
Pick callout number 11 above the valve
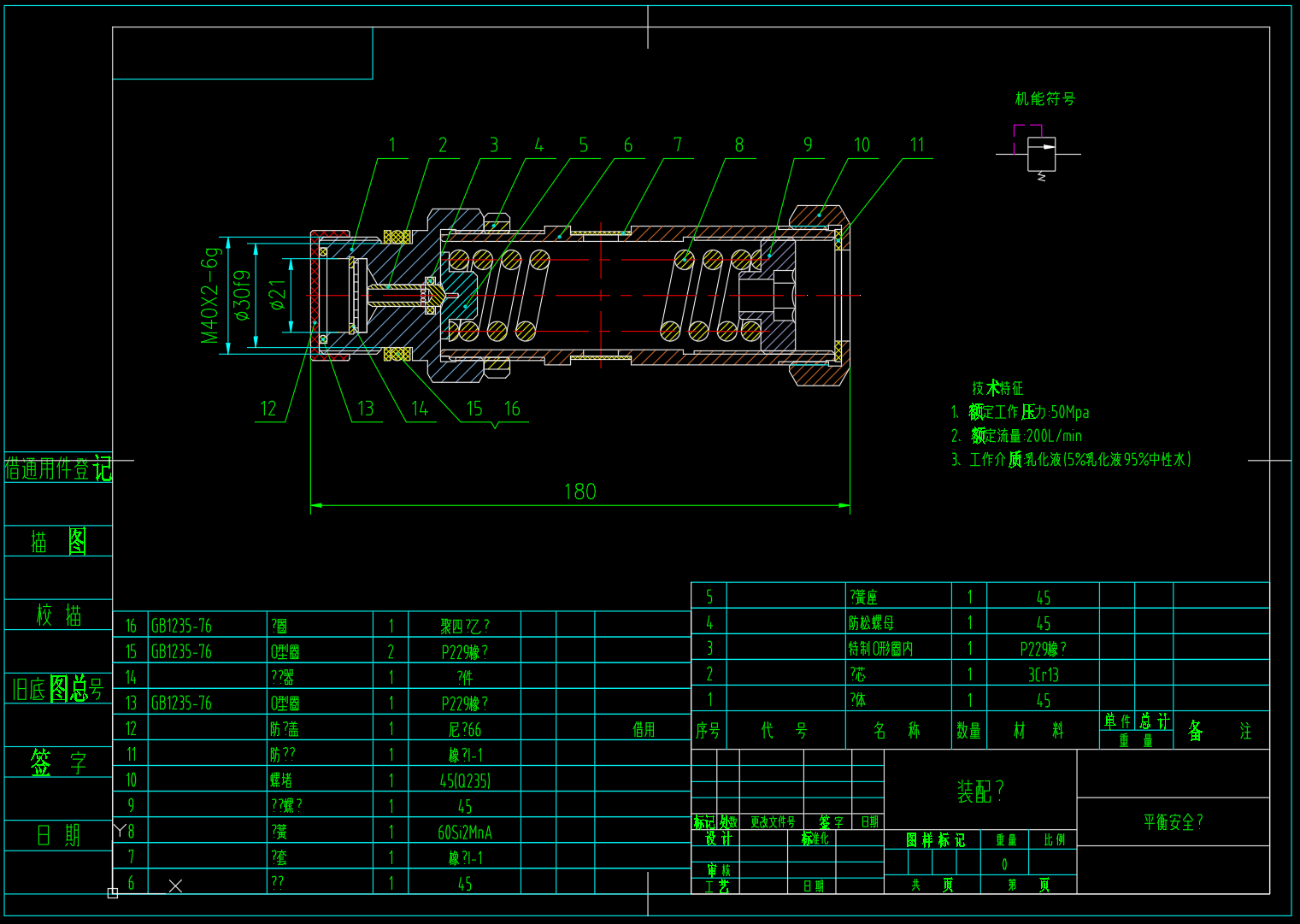[917, 145]
